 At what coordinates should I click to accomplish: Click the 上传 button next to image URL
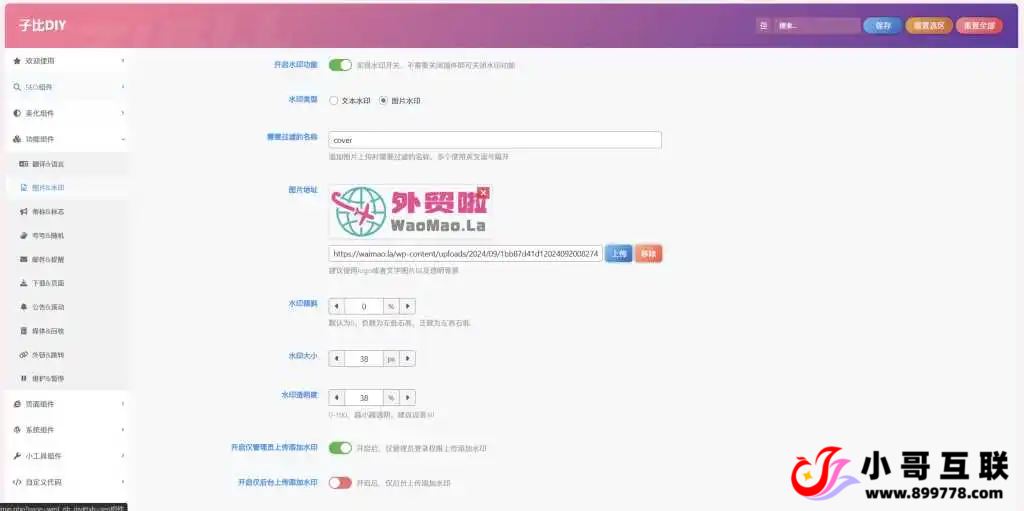(x=617, y=254)
